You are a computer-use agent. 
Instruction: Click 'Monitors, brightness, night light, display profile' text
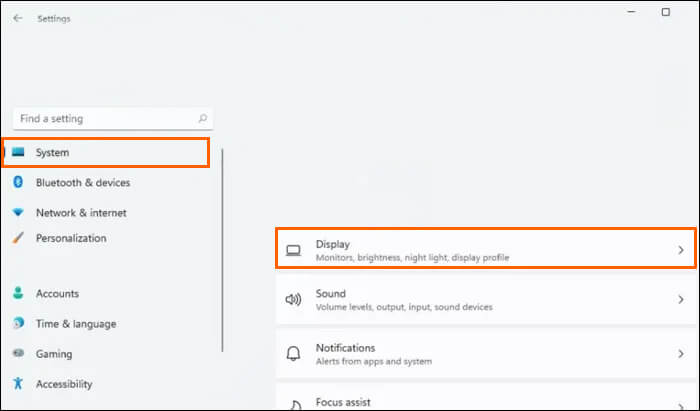[412, 257]
